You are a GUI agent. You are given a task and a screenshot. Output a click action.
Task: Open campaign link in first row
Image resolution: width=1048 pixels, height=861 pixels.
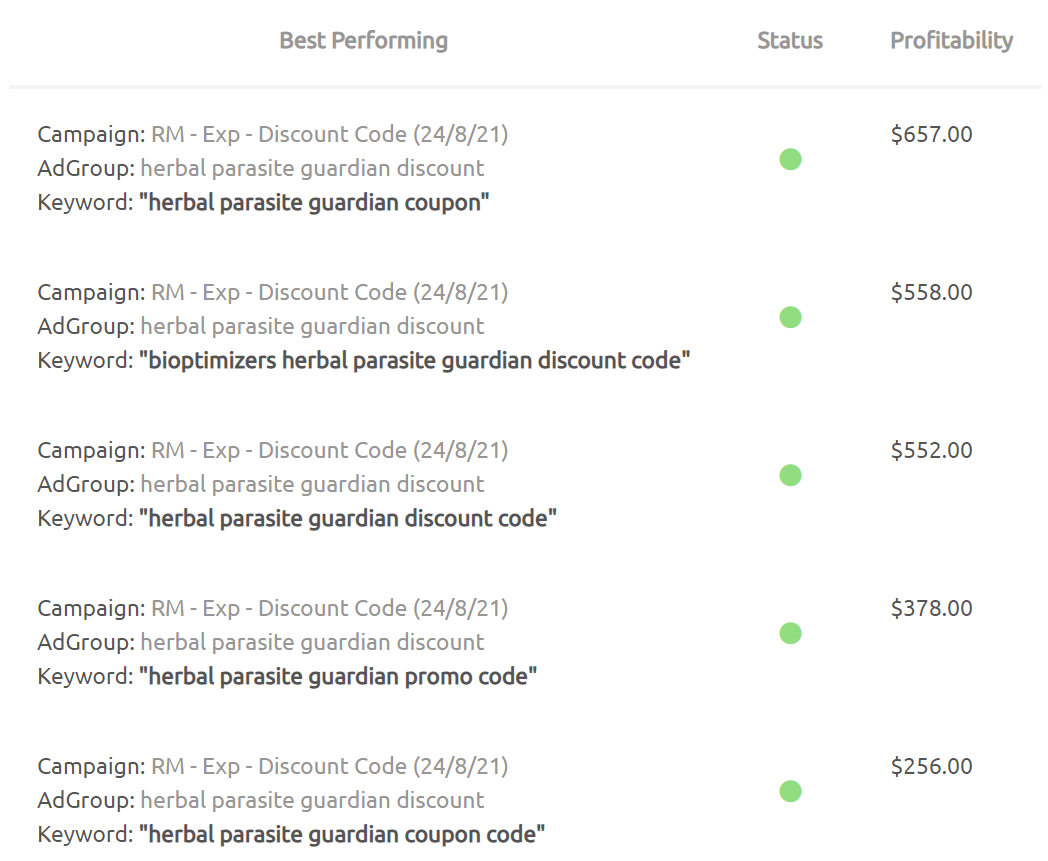[329, 135]
